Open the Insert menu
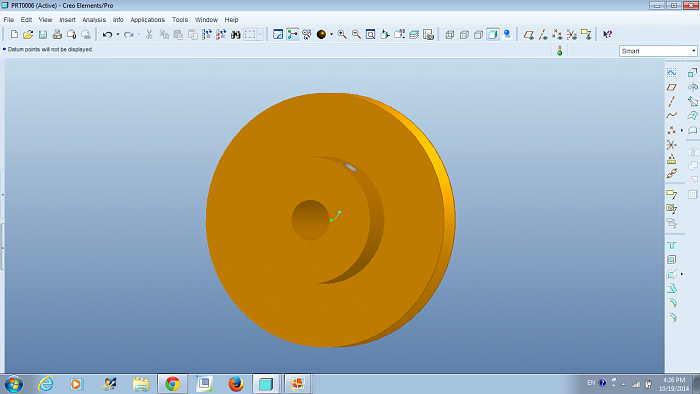The image size is (700, 394). [67, 20]
